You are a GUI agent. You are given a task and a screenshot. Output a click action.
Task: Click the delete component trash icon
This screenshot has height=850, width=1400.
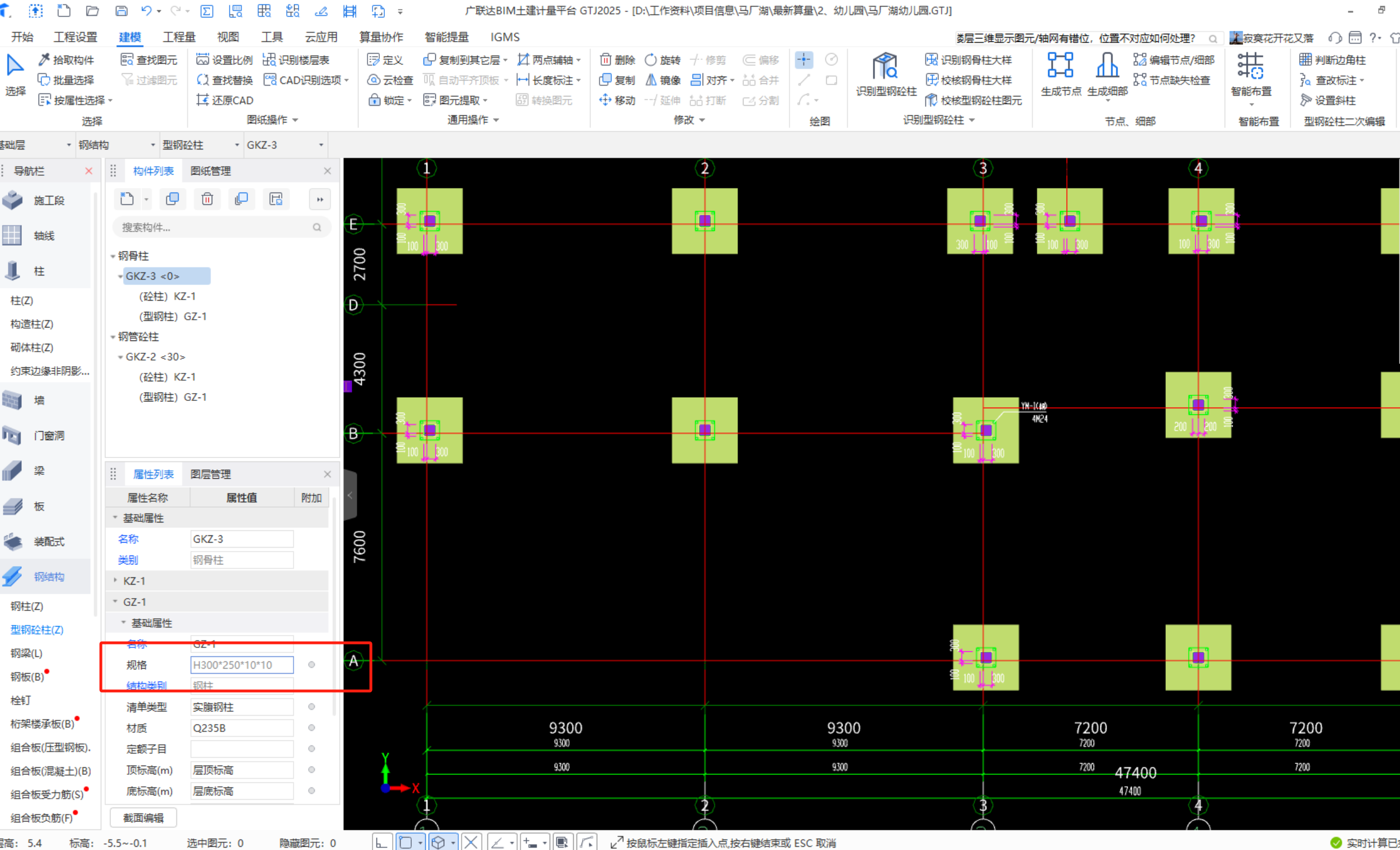pyautogui.click(x=207, y=199)
